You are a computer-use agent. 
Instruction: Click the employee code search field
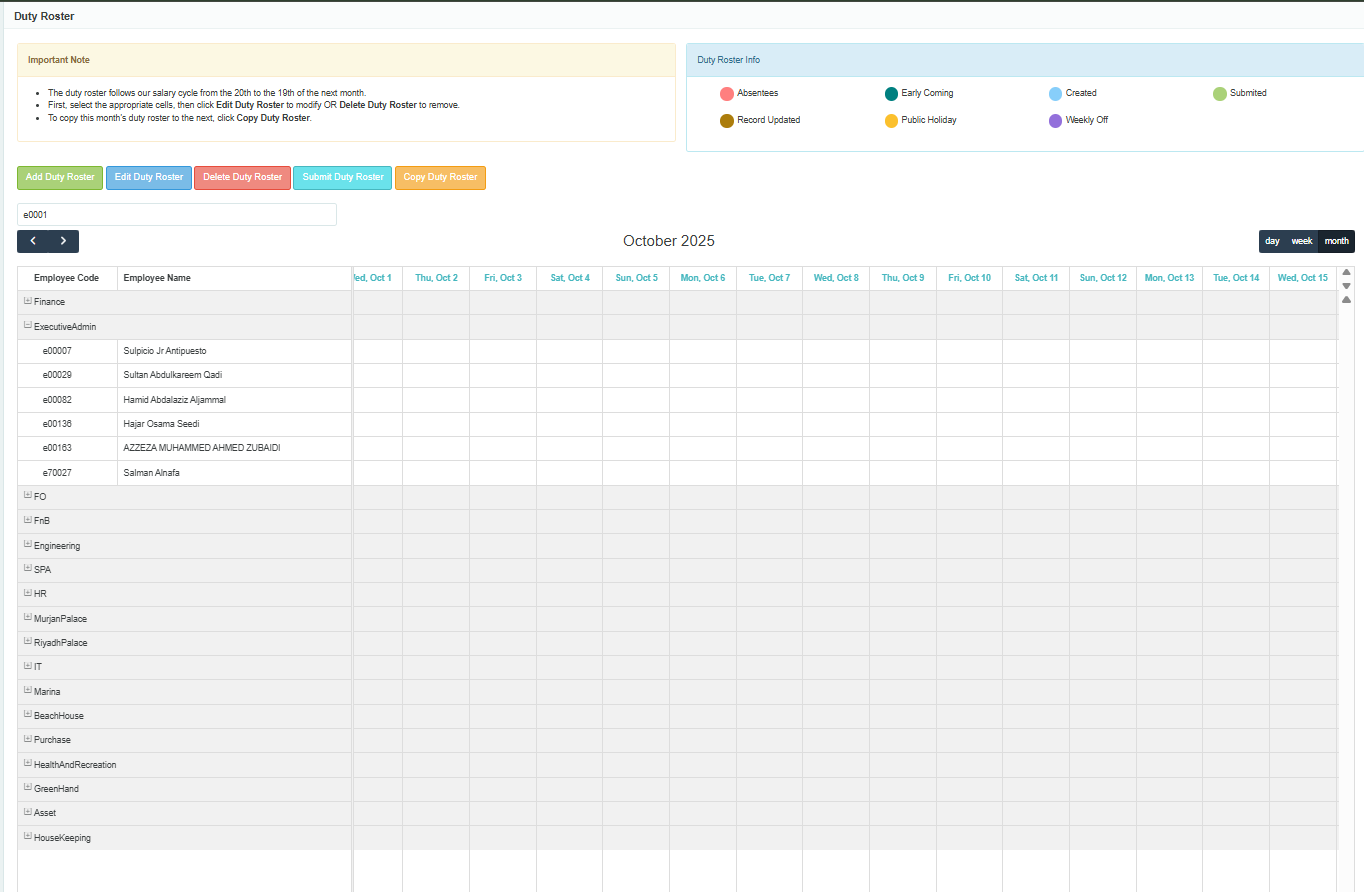tap(177, 215)
